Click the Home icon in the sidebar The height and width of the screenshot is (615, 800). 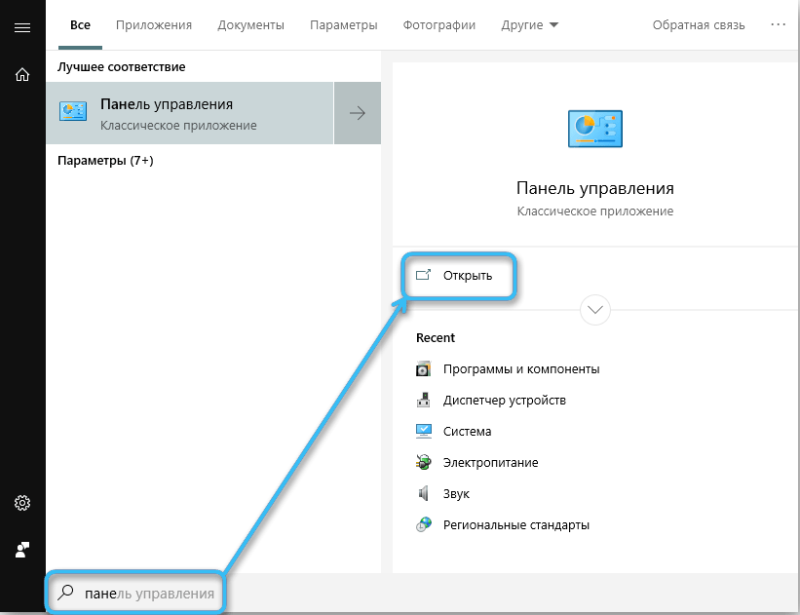pos(22,75)
